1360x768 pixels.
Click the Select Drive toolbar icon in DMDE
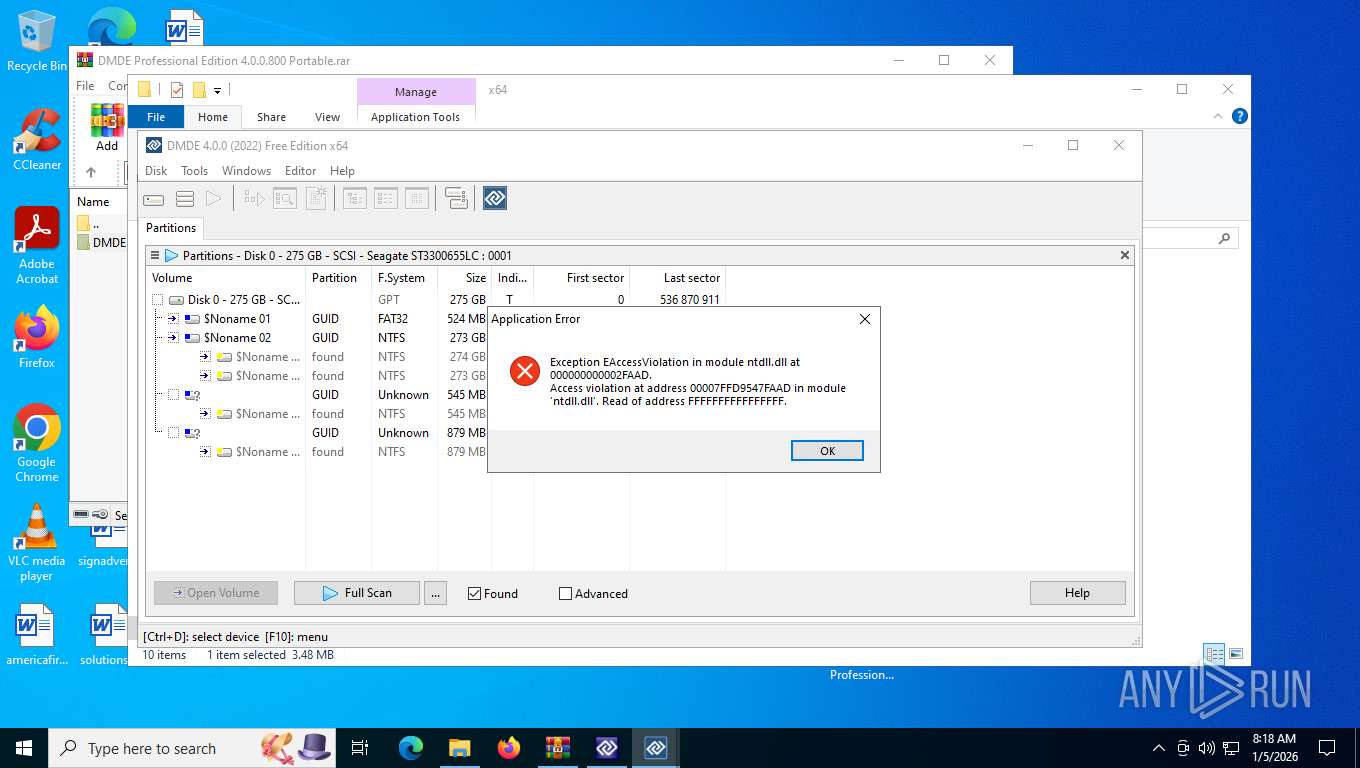(154, 199)
